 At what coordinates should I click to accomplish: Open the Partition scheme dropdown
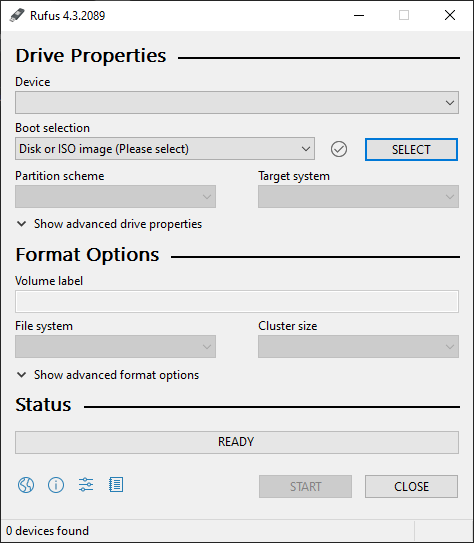tap(115, 197)
